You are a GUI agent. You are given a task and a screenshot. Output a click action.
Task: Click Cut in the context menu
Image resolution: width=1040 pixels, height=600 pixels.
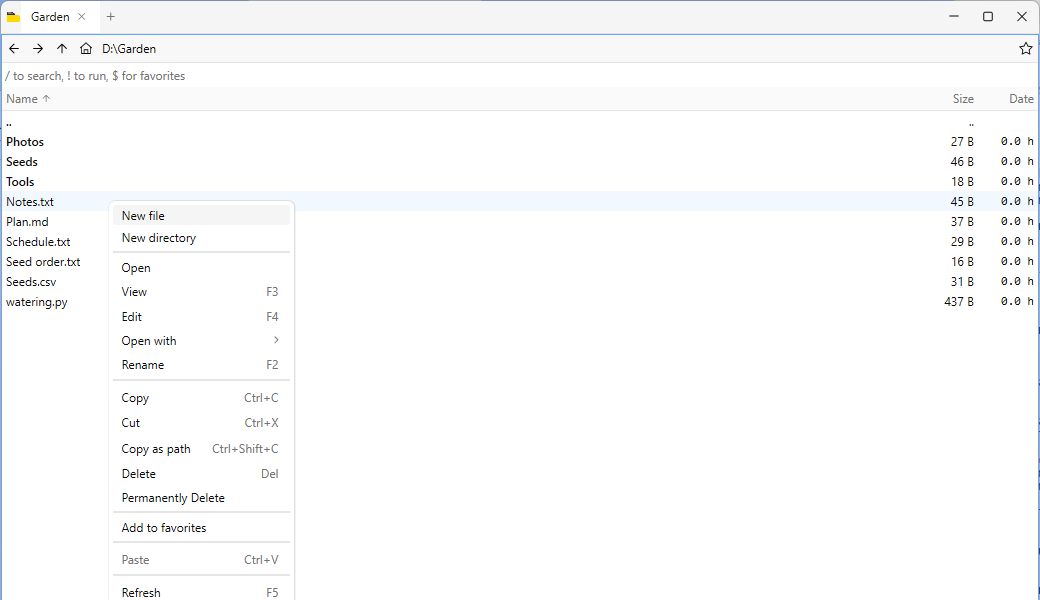pos(202,423)
